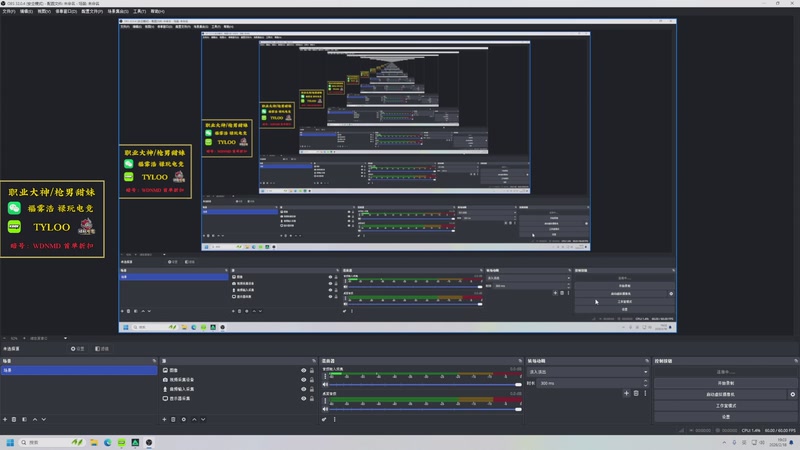Viewport: 800px width, 450px height.
Task: Open scene filters icon in Scenes panel
Action: [x=24, y=419]
